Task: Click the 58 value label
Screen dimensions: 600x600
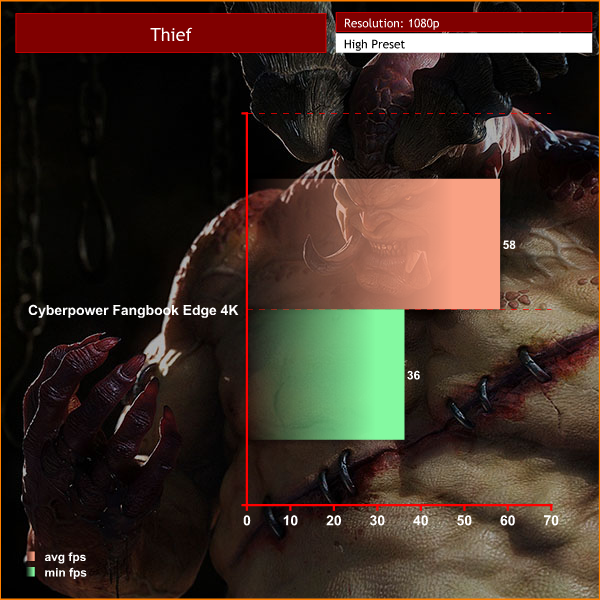Action: pyautogui.click(x=509, y=245)
